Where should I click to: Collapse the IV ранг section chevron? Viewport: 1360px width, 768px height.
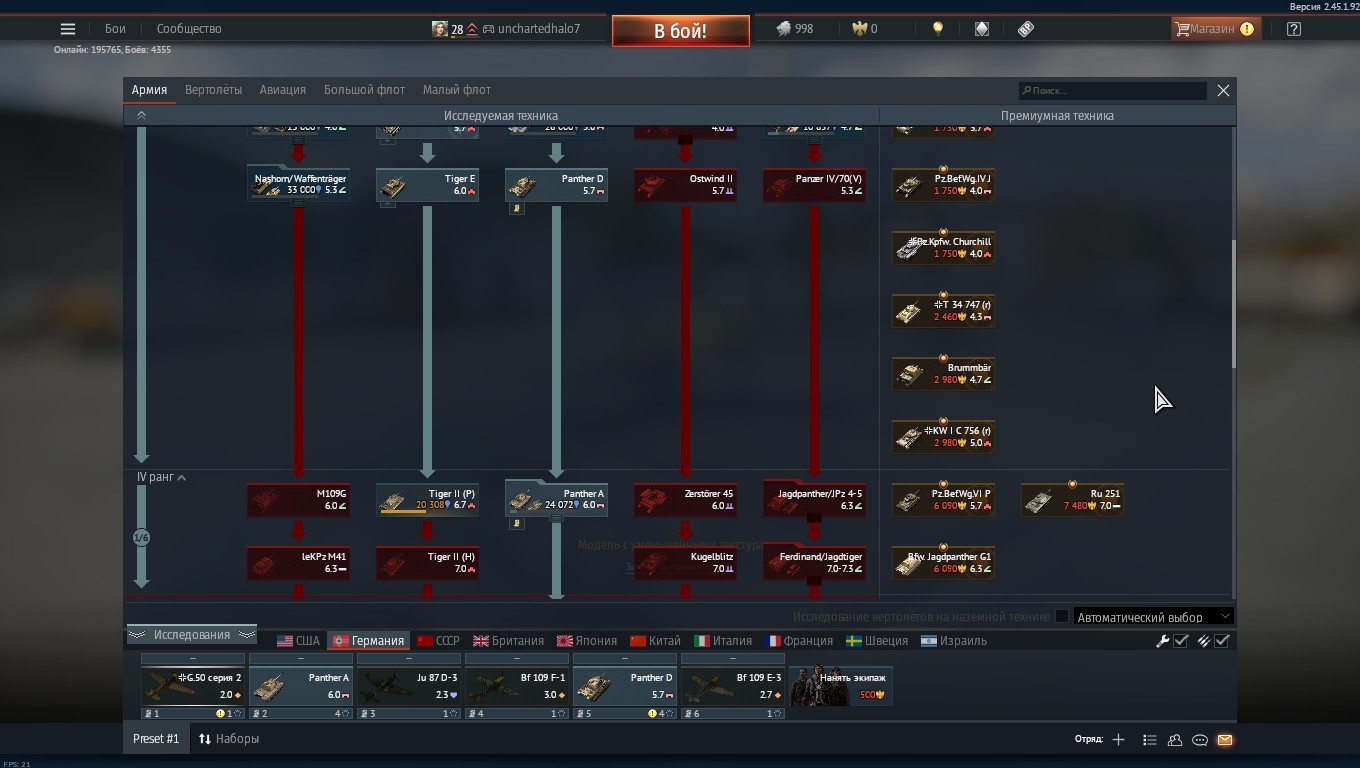tap(181, 478)
